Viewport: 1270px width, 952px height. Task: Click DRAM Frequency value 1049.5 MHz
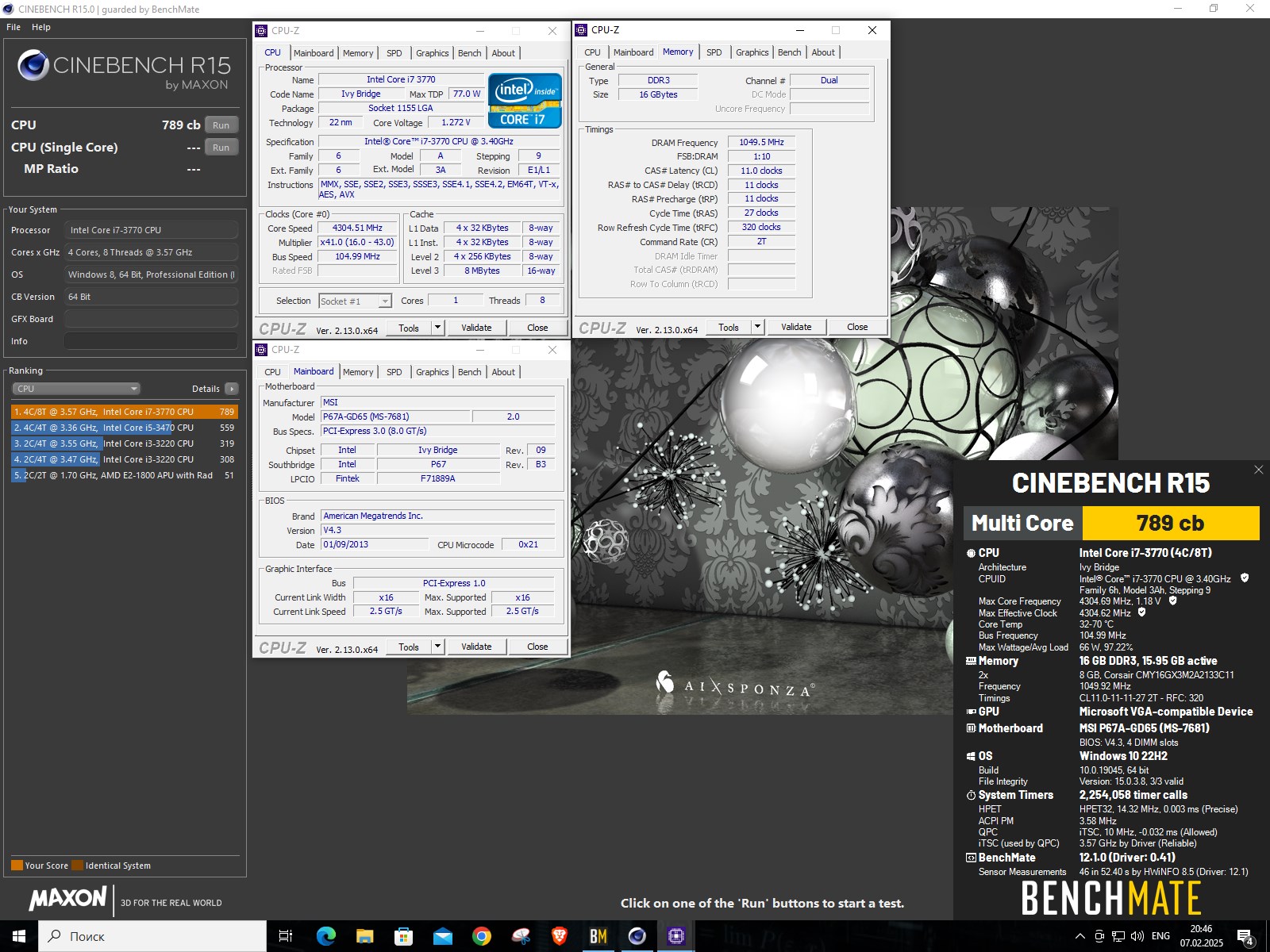pyautogui.click(x=761, y=142)
